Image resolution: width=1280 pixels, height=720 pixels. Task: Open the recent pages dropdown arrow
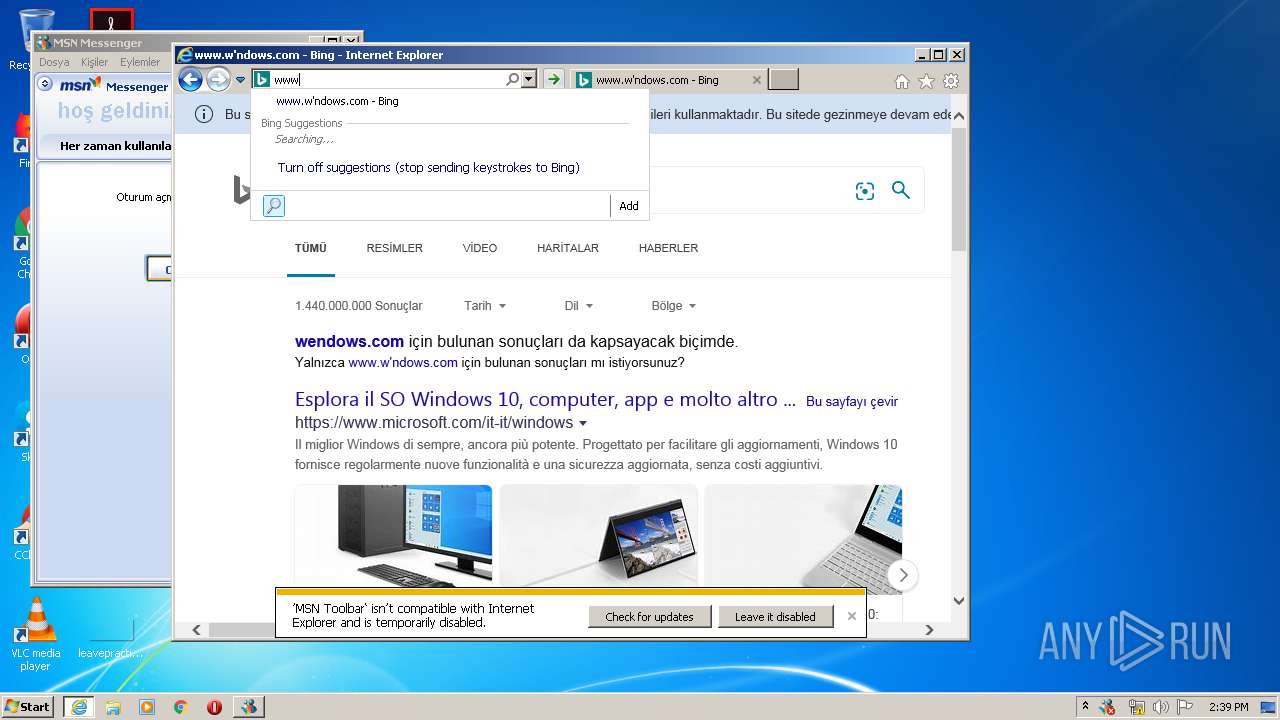click(240, 80)
